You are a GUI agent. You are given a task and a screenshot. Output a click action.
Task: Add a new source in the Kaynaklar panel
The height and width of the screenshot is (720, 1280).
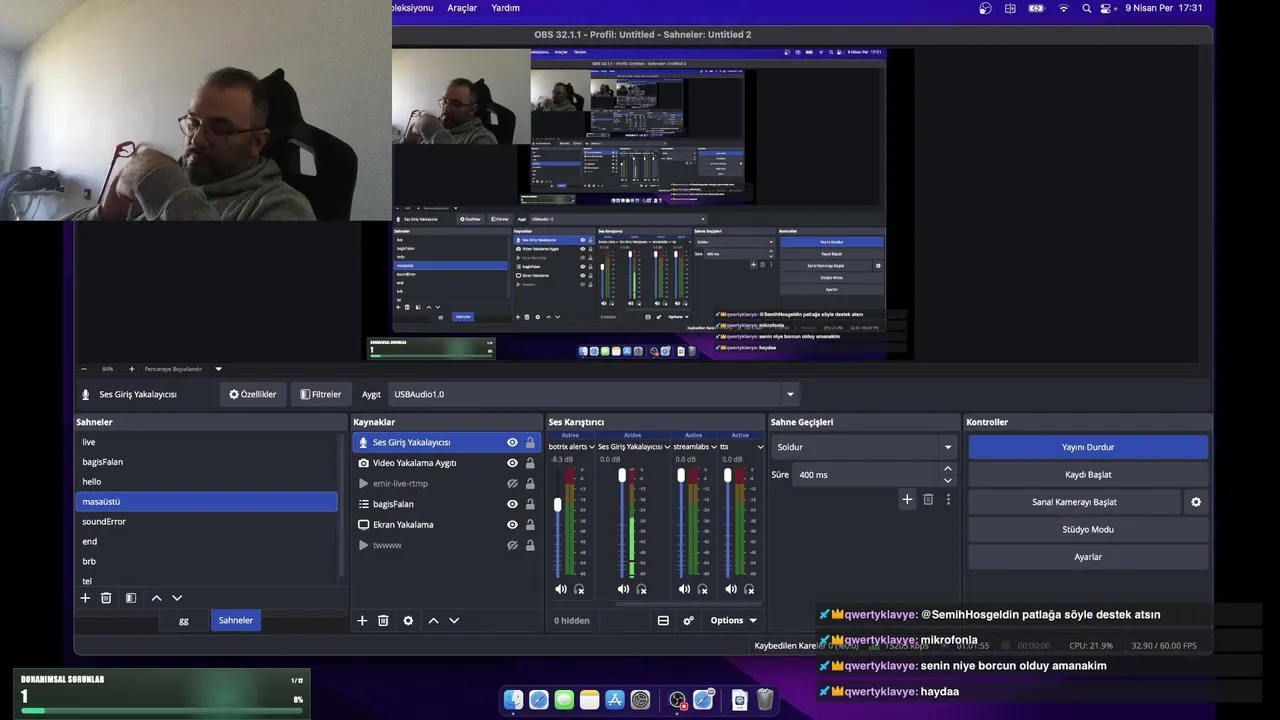click(x=362, y=621)
